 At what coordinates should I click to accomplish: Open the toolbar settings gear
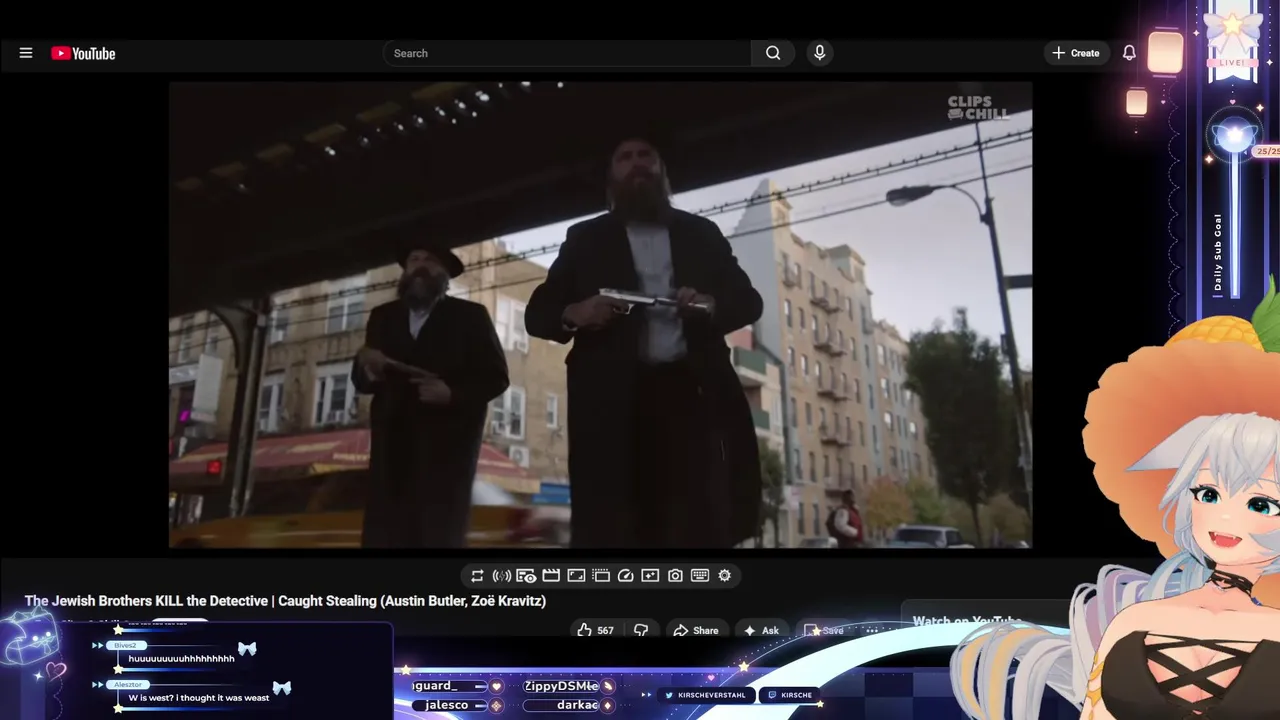pyautogui.click(x=724, y=575)
